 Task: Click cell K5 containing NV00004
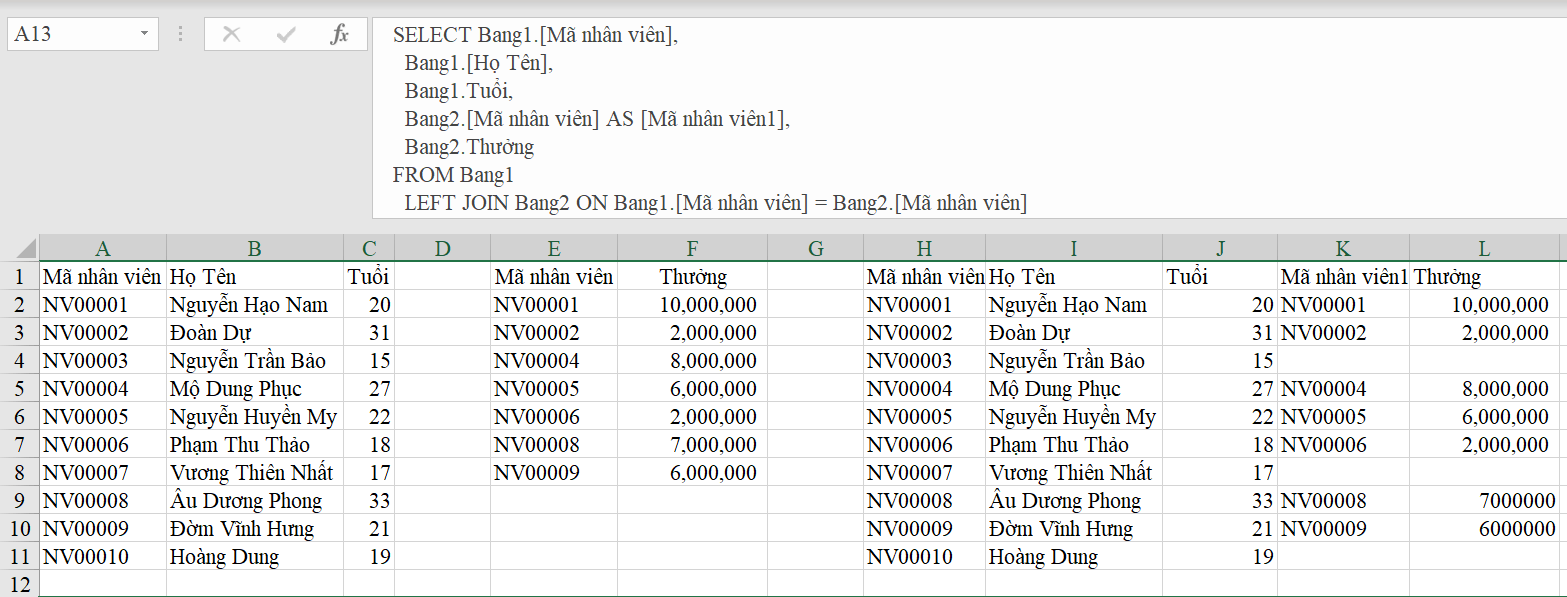(x=1343, y=389)
